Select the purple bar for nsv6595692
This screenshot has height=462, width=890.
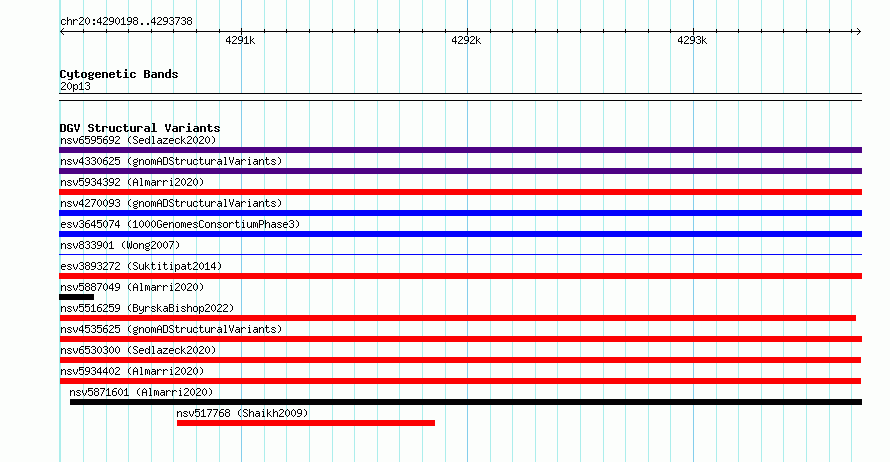(460, 150)
